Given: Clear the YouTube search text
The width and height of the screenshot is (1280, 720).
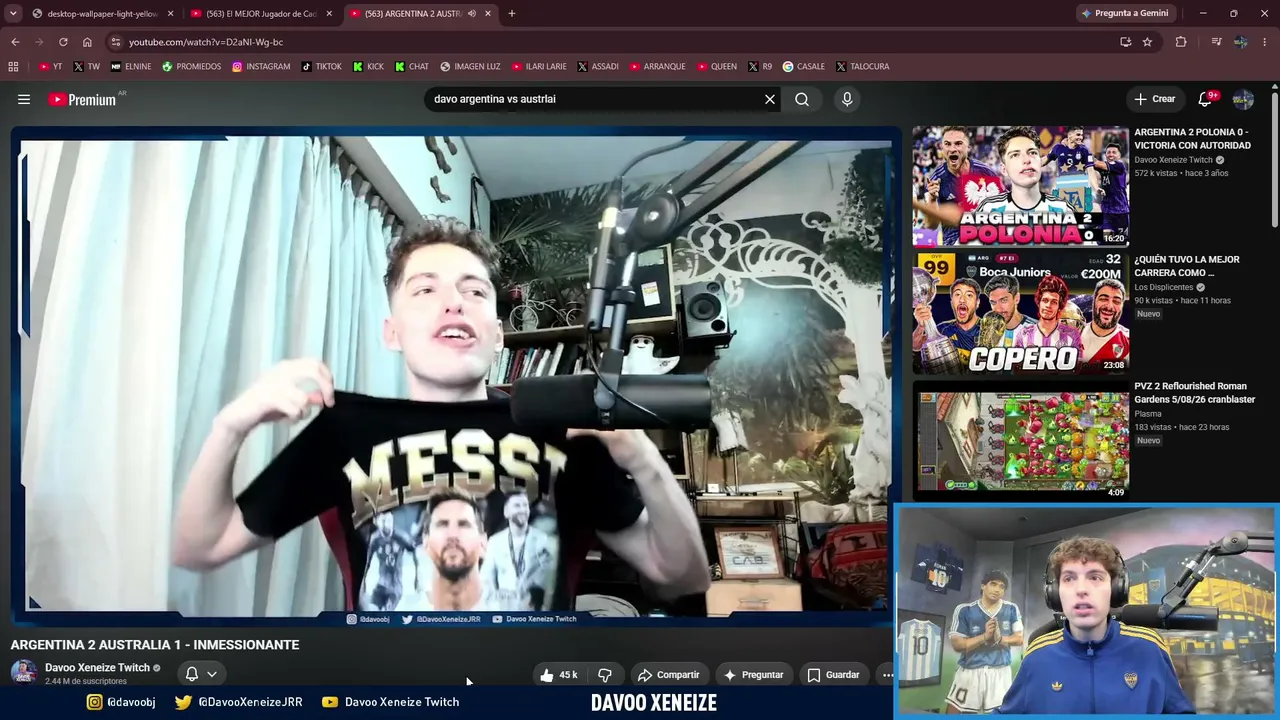Looking at the screenshot, I should [770, 99].
